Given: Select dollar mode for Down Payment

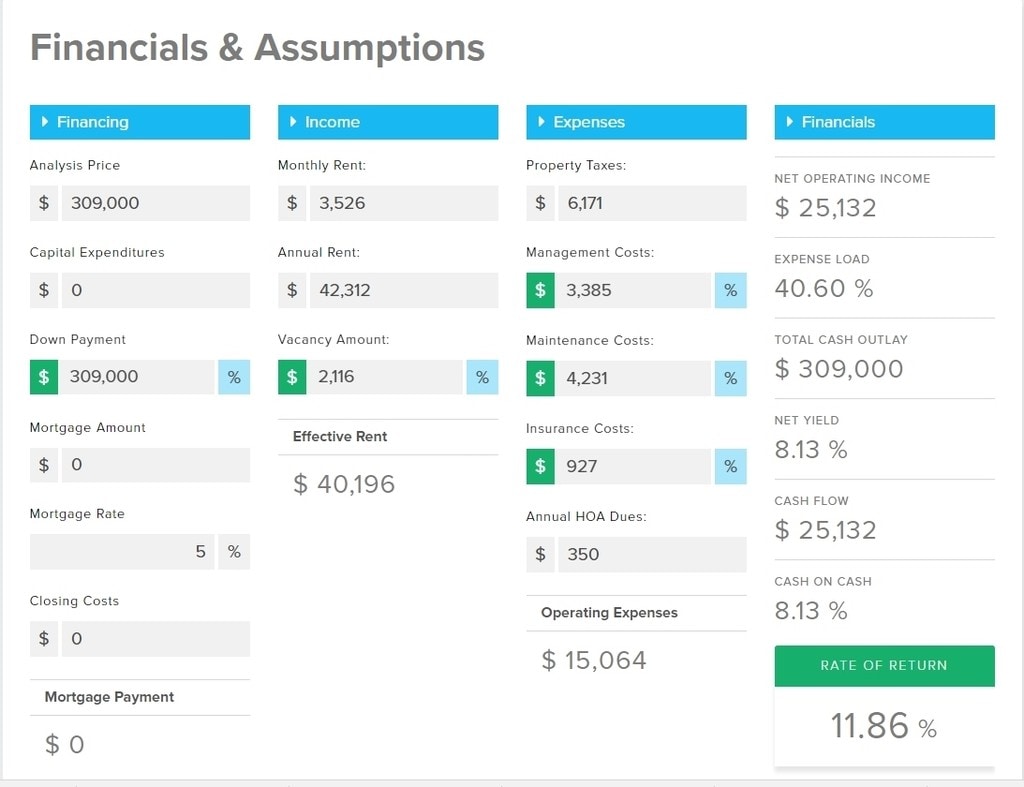Looking at the screenshot, I should (x=44, y=377).
